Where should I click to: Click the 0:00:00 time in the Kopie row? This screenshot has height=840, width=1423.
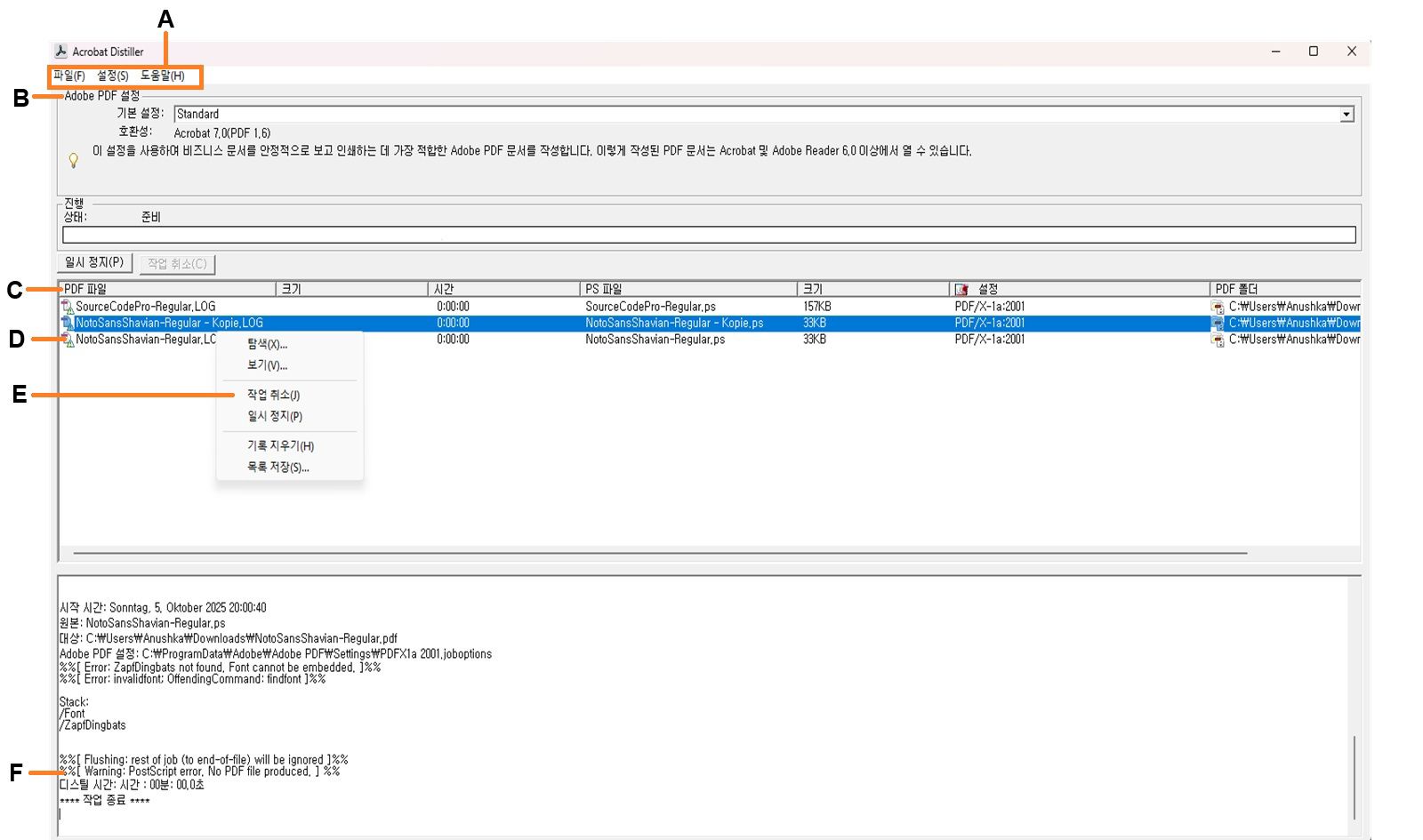pyautogui.click(x=453, y=324)
